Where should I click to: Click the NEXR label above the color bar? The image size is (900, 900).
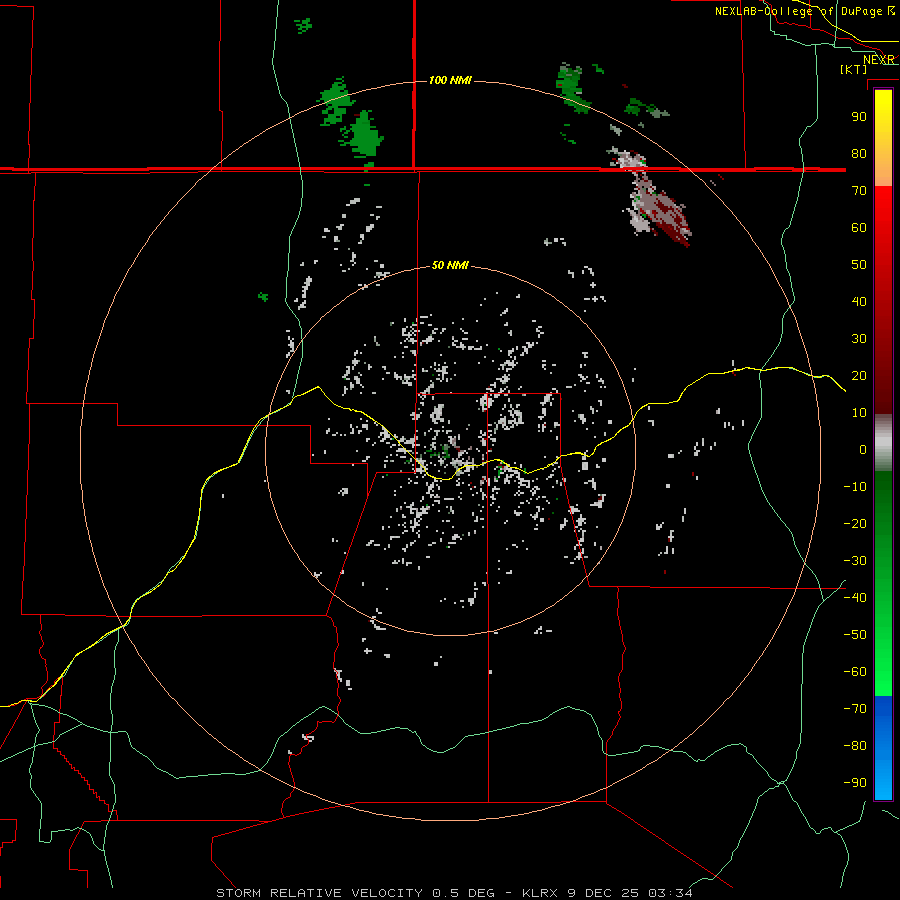[x=878, y=60]
